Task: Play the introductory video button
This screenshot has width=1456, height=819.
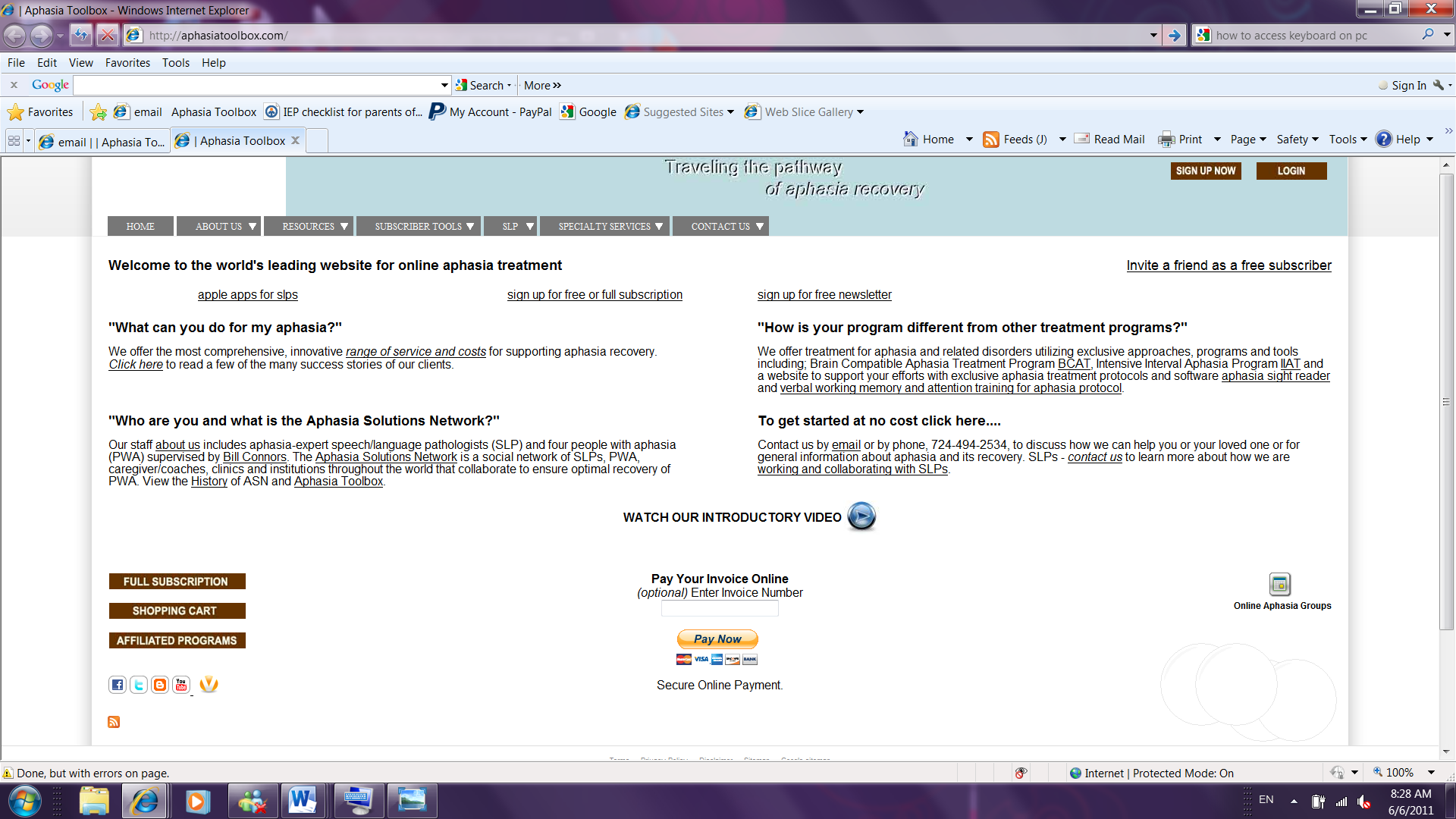Action: tap(861, 516)
